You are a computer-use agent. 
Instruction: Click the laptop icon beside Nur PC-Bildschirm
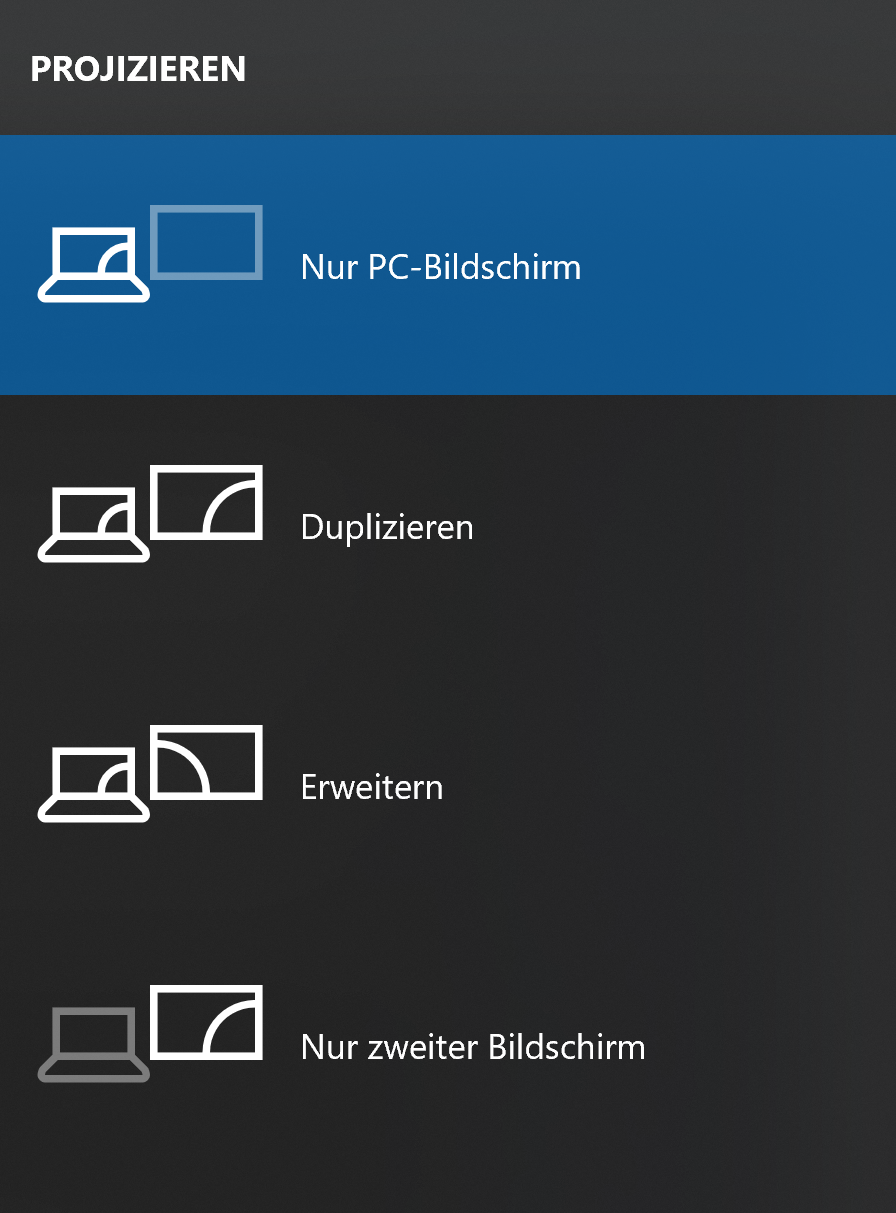(93, 265)
